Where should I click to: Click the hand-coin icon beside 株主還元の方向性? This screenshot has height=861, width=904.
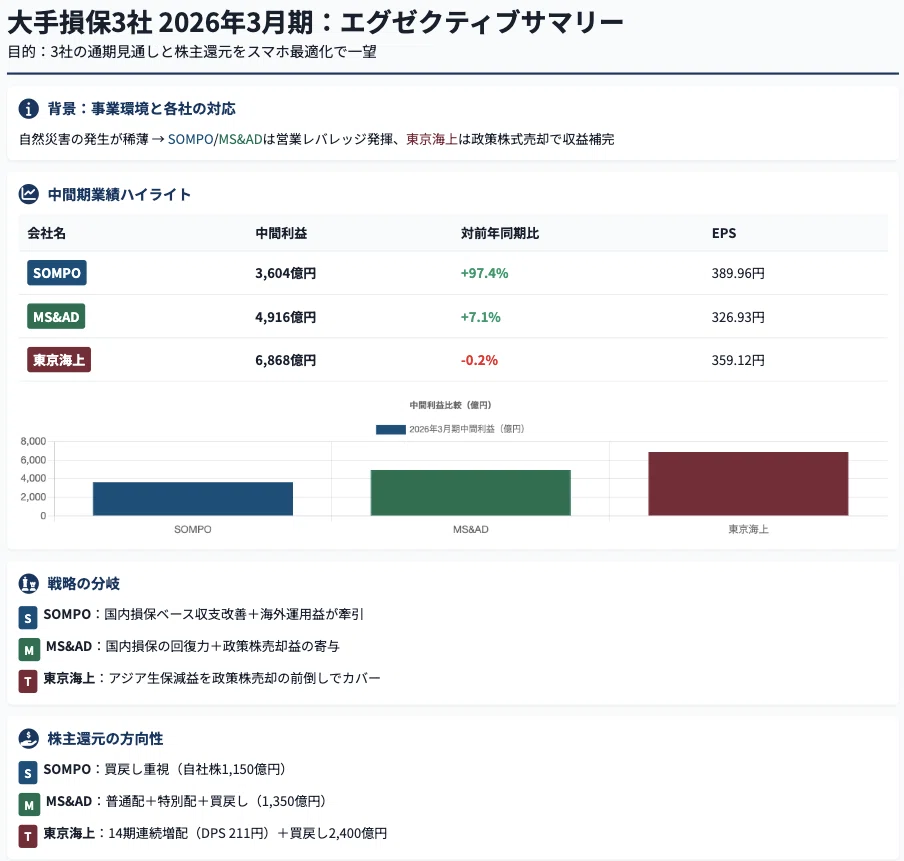tap(28, 738)
